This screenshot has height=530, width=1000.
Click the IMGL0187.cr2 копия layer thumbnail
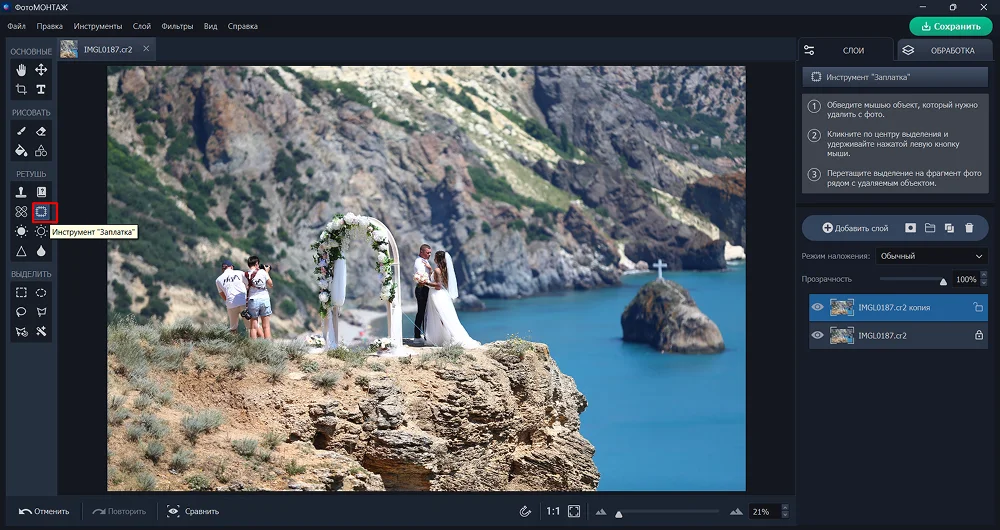tap(842, 307)
